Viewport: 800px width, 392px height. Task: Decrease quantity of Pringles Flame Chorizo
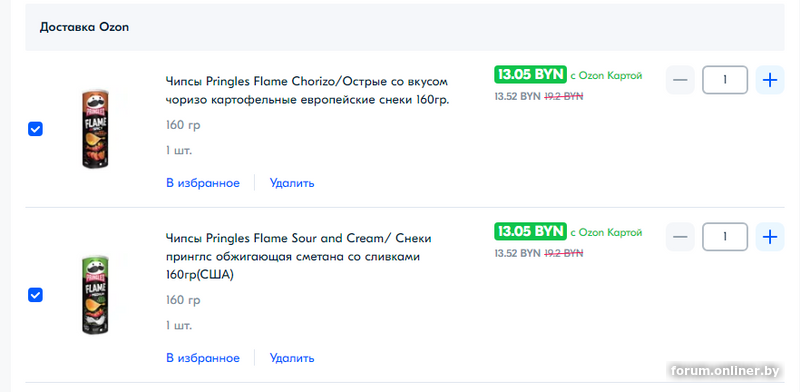pyautogui.click(x=680, y=80)
